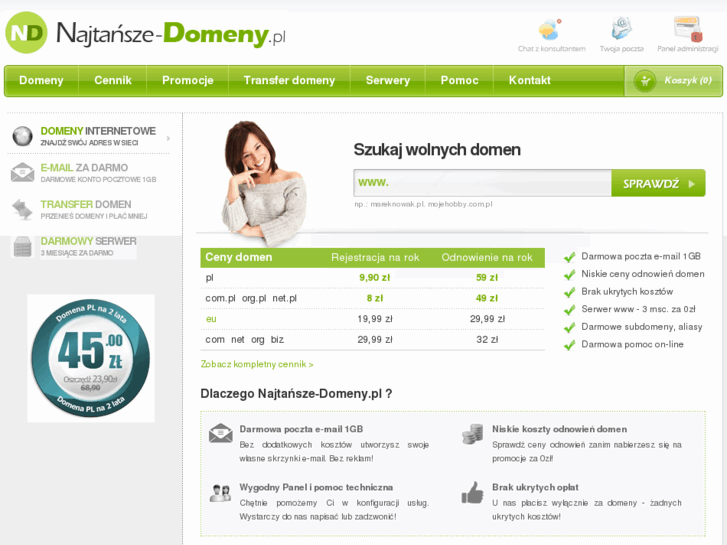Screen dimensions: 727x545
Task: Click 'Darmowa pomoc on-line' checklist item
Action: coord(632,345)
